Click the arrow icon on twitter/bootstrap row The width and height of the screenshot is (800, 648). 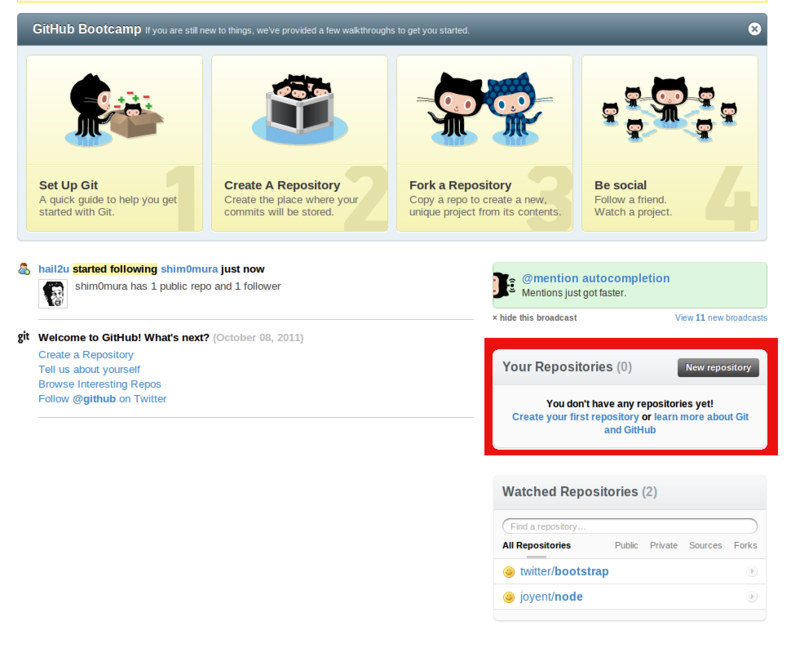click(752, 571)
